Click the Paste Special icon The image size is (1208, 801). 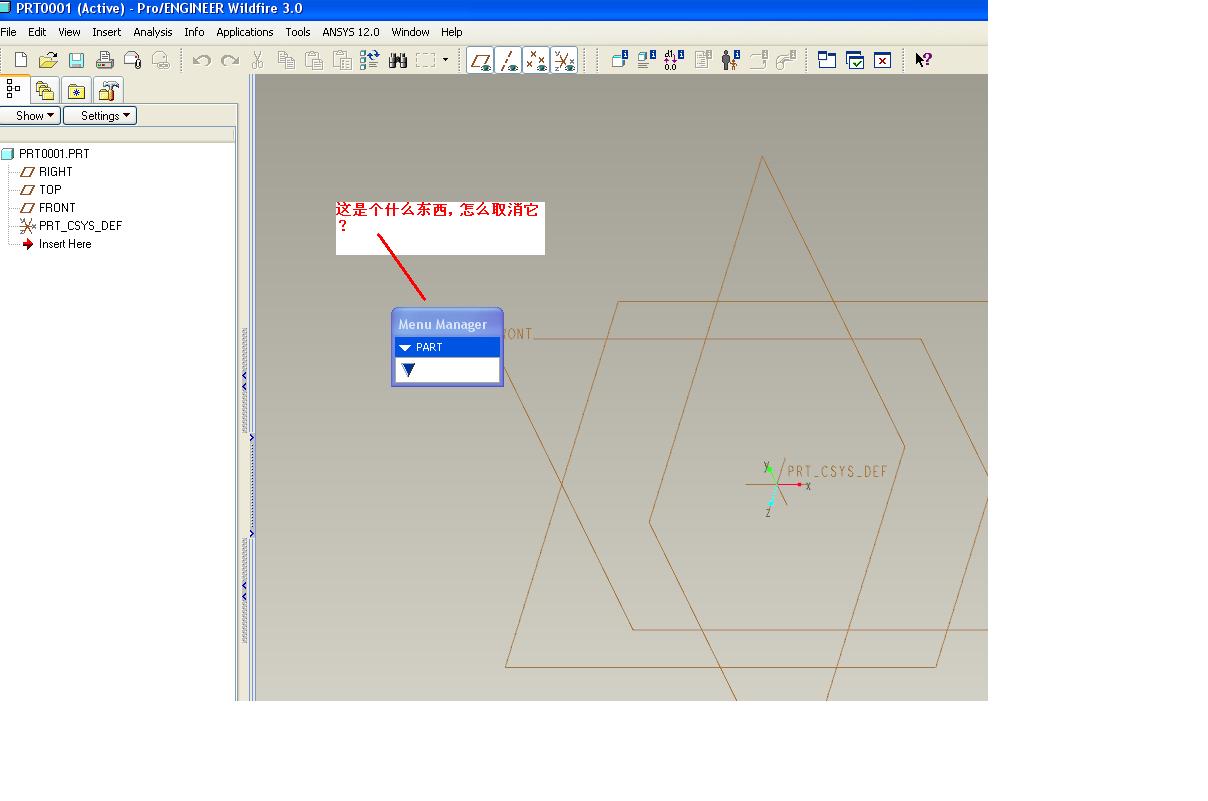[x=342, y=60]
